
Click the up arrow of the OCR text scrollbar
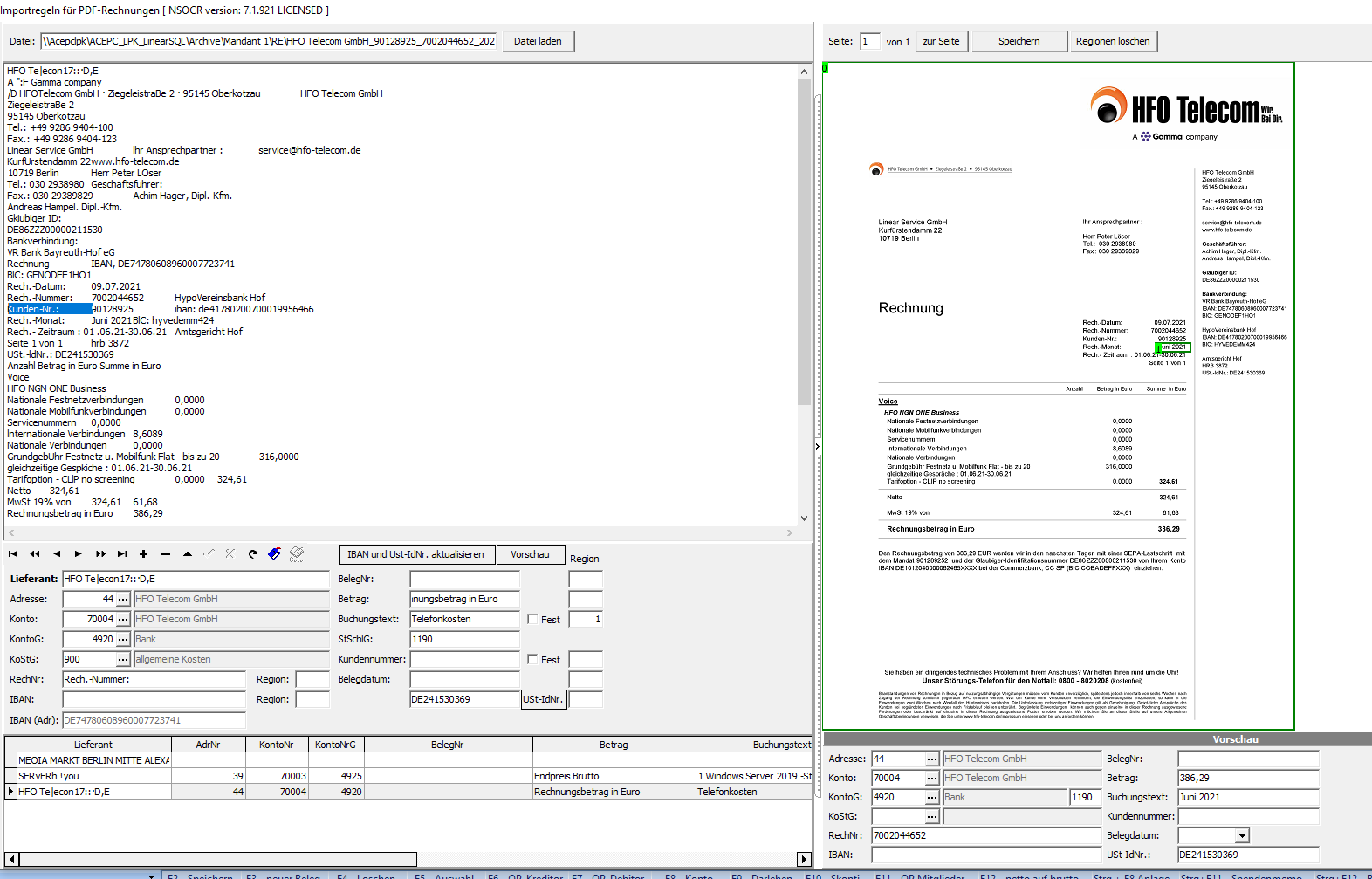pos(804,72)
